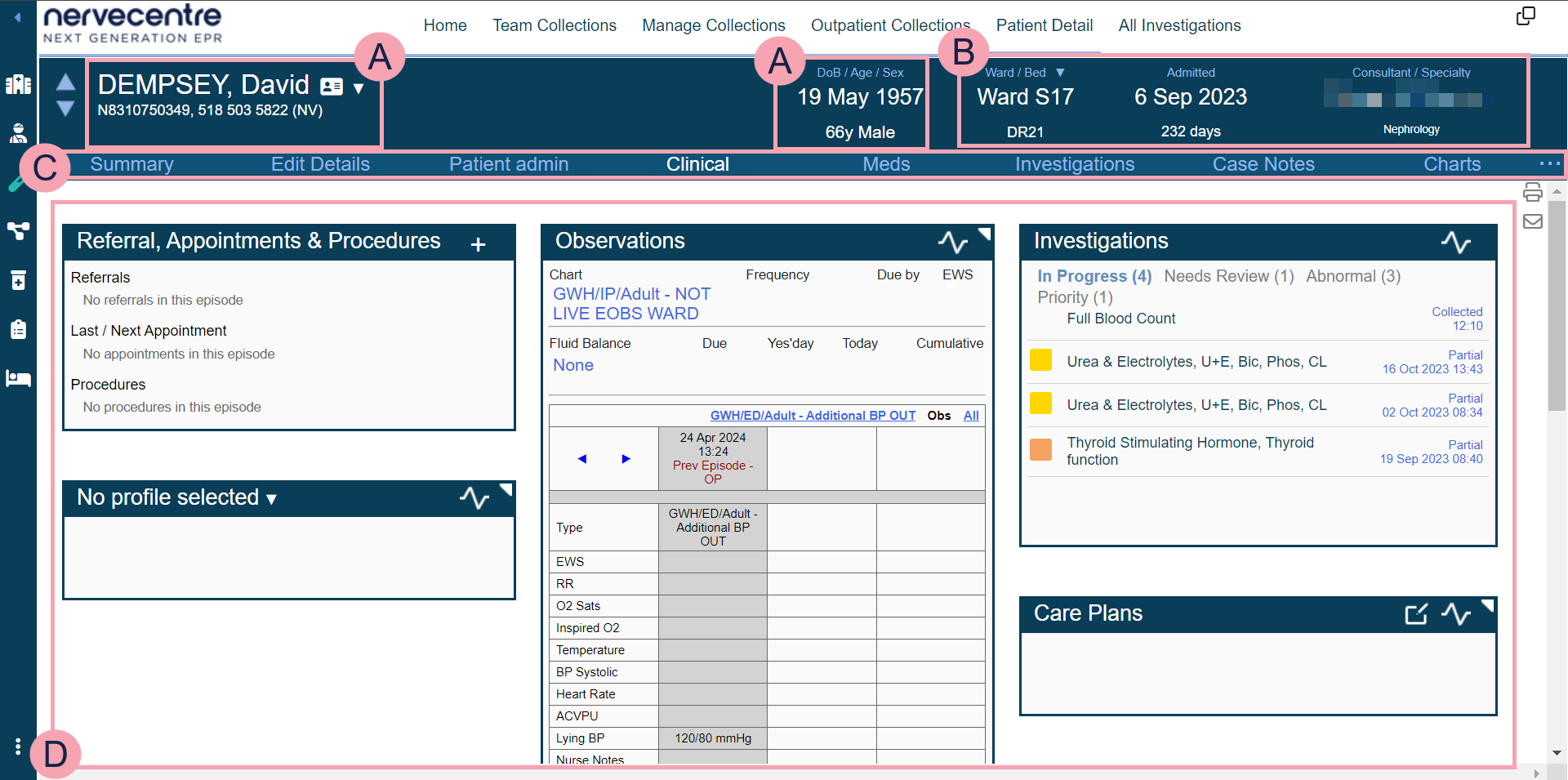Viewport: 1568px width, 780px height.
Task: Open Ward / Bed dropdown arrow
Action: click(1060, 73)
